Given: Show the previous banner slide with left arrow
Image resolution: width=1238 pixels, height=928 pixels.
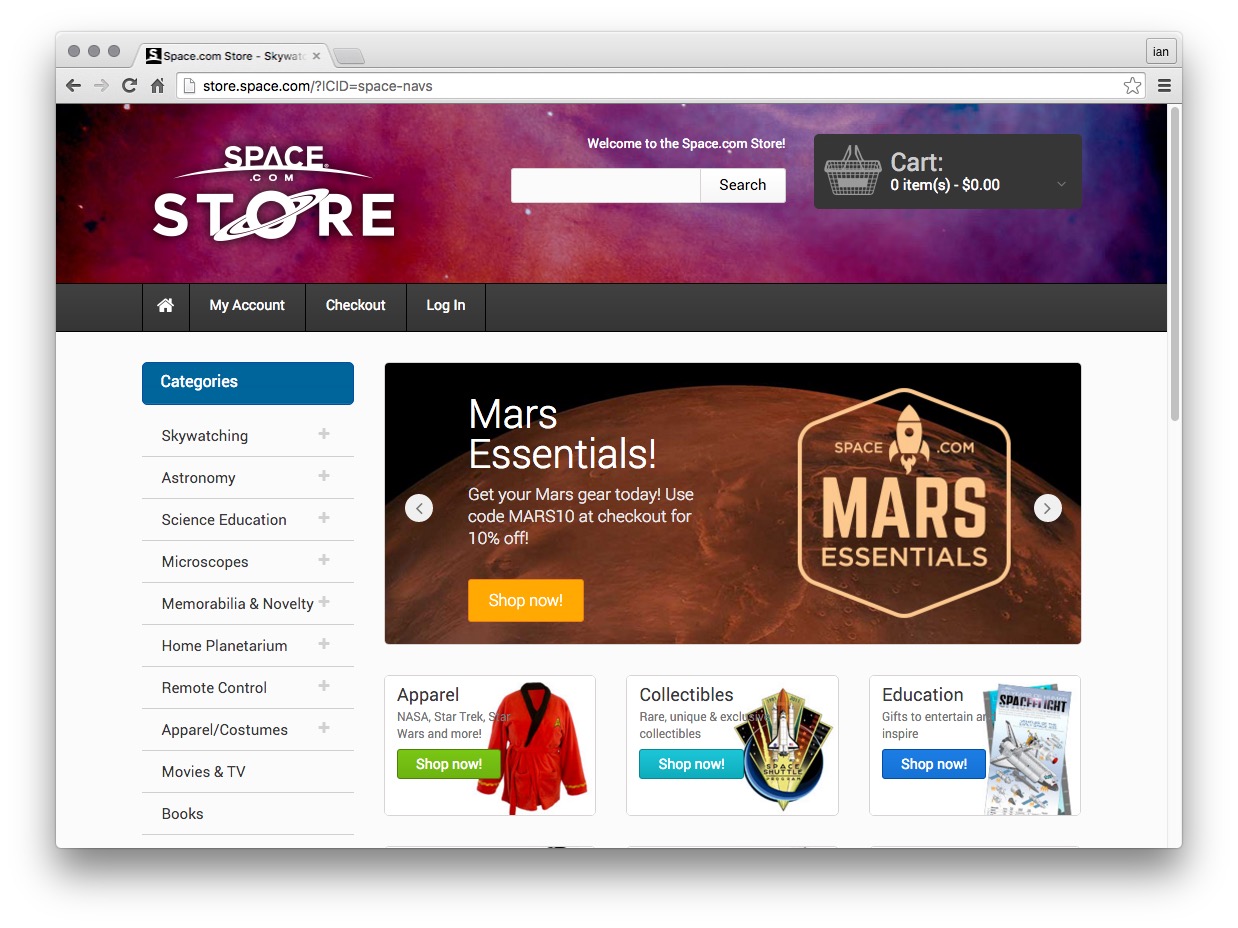Looking at the screenshot, I should coord(419,508).
